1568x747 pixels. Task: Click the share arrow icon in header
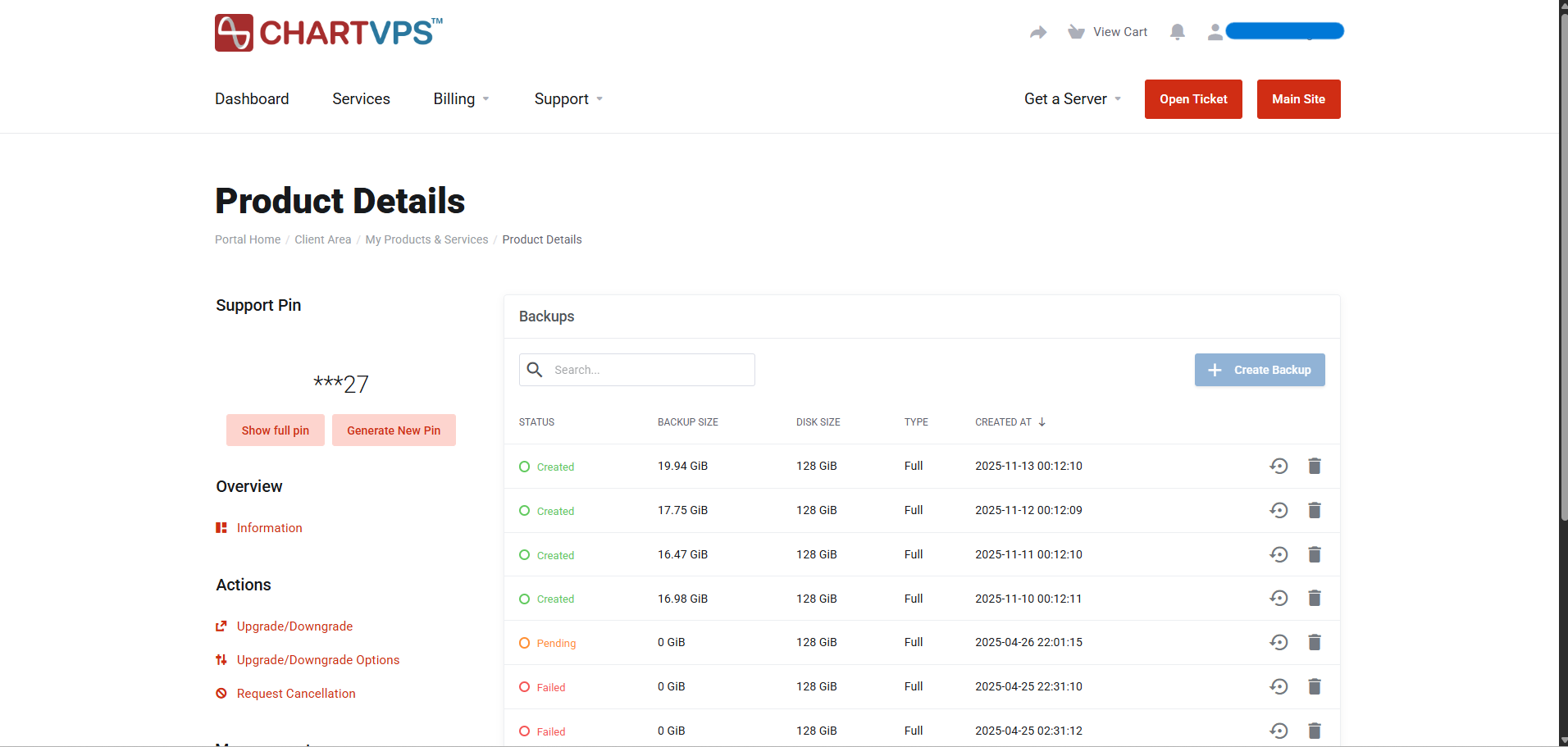pyautogui.click(x=1038, y=32)
